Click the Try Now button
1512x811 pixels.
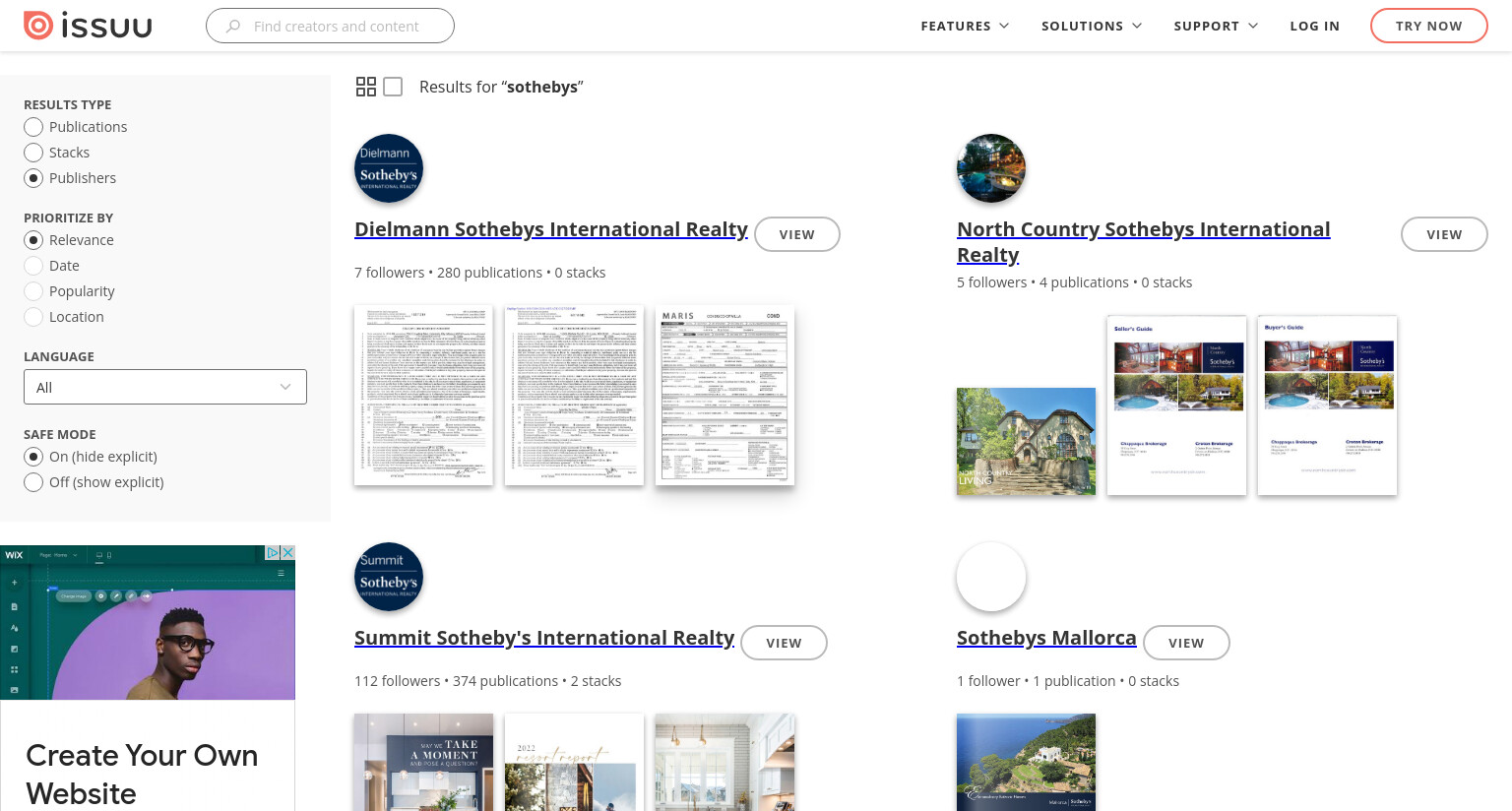pos(1429,26)
